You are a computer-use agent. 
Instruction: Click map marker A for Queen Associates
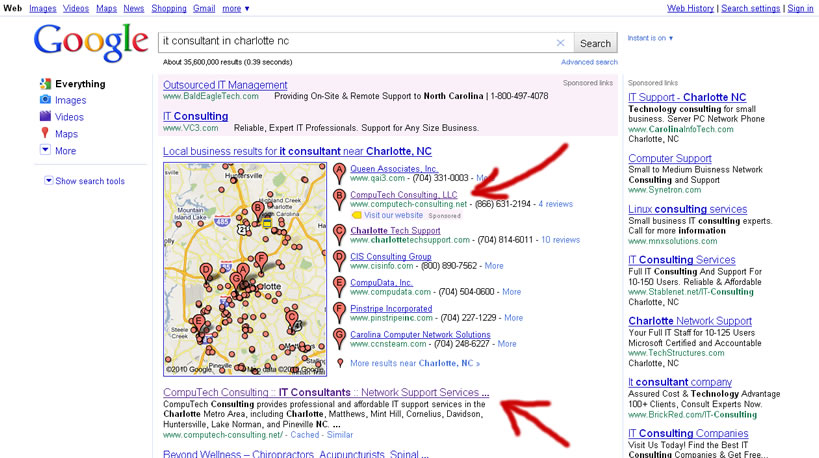(x=340, y=173)
